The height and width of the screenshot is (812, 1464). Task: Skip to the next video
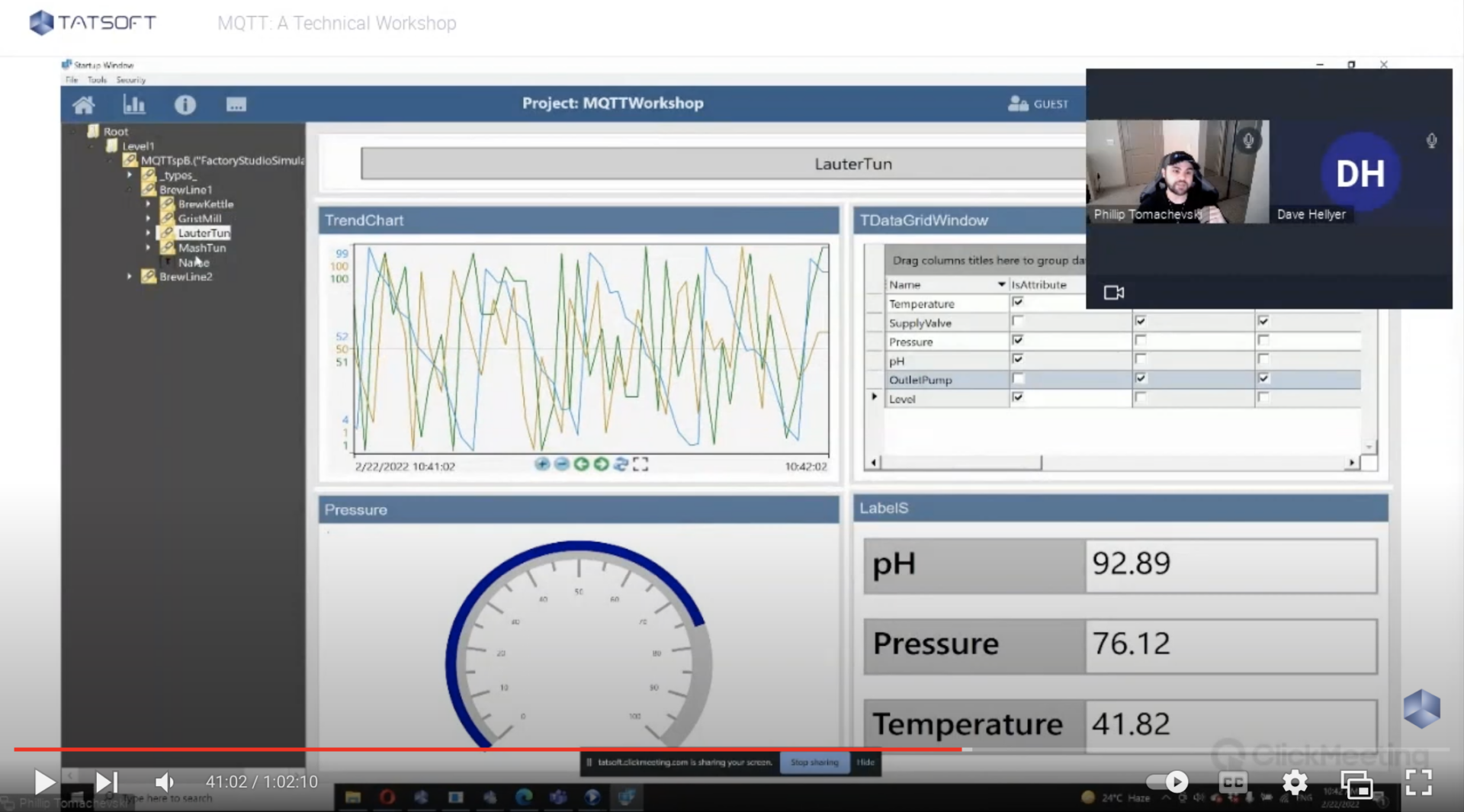(x=107, y=782)
